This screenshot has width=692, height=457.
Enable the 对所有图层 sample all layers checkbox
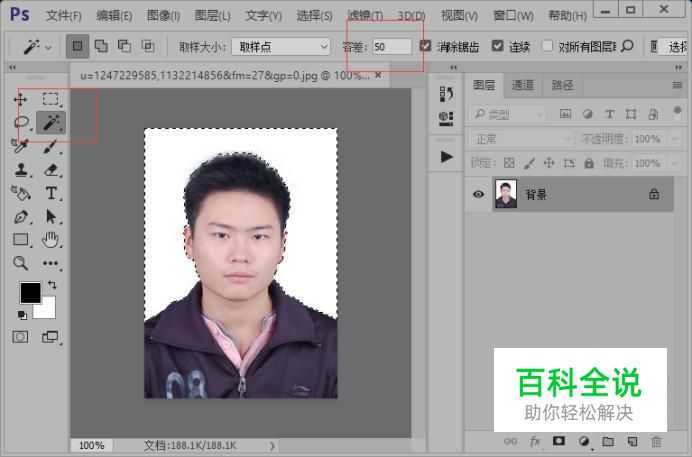(547, 45)
